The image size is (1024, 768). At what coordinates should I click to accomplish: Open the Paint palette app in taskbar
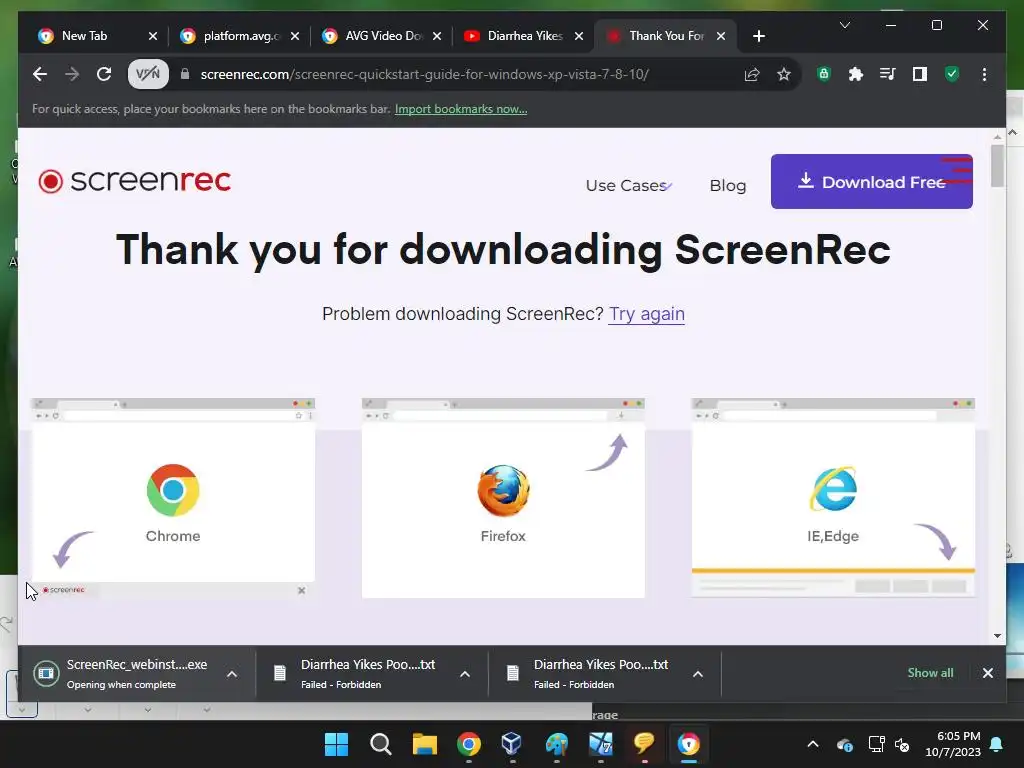pos(556,744)
